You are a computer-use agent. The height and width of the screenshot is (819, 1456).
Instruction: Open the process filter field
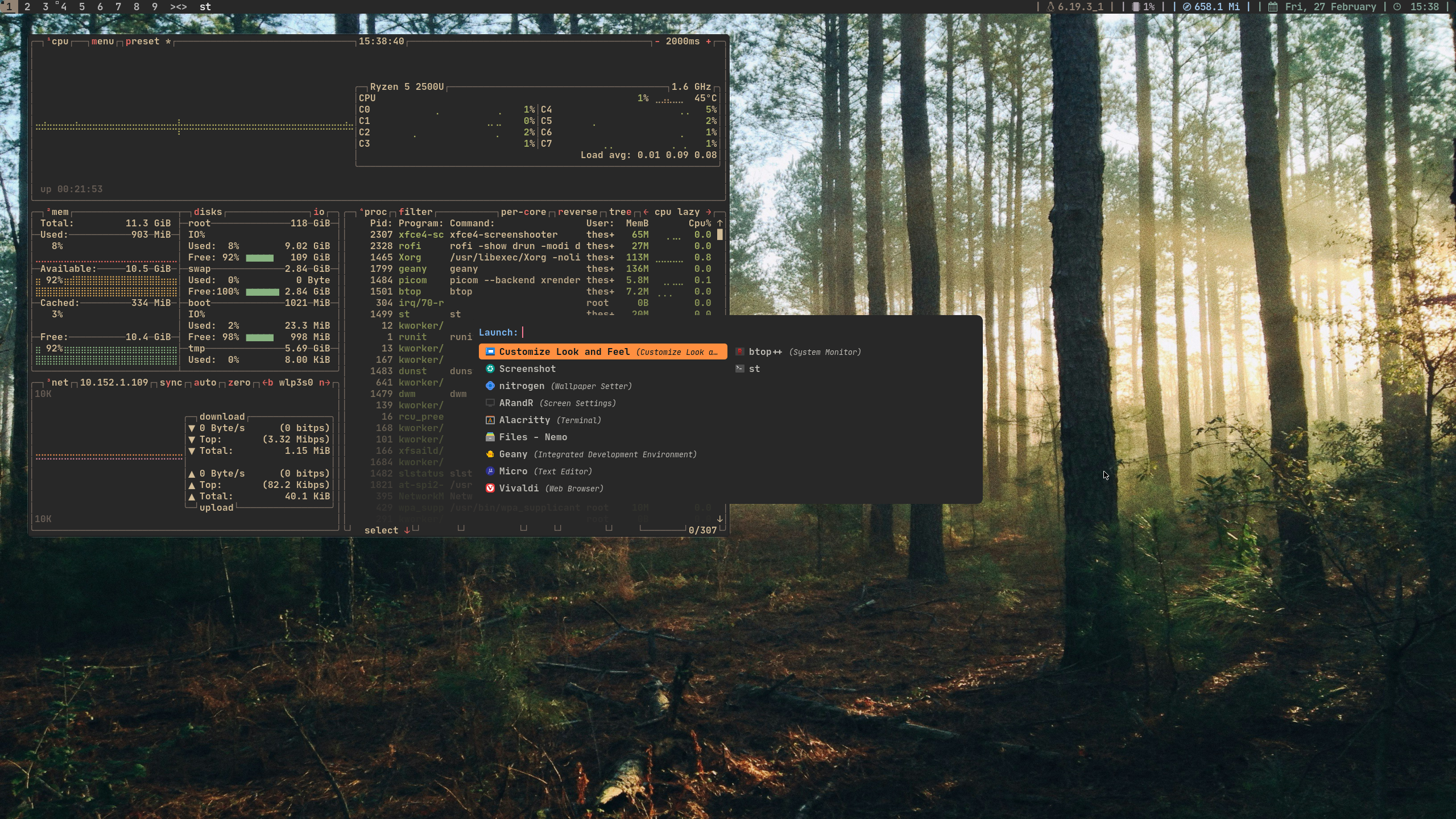pyautogui.click(x=415, y=212)
